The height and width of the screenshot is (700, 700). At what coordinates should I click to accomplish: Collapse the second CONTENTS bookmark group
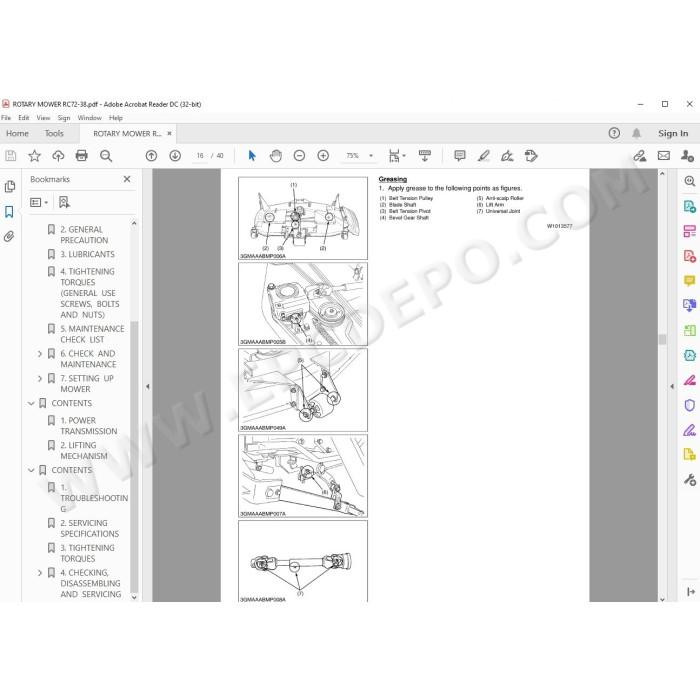[x=31, y=471]
